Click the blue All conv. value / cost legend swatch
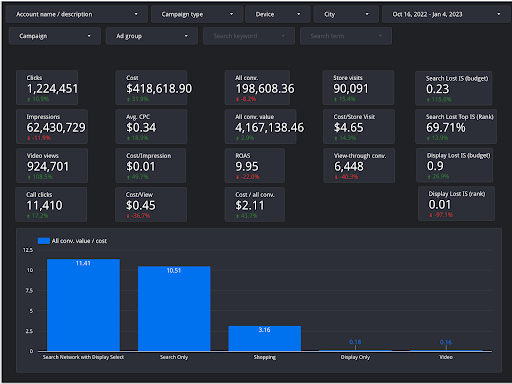 point(44,241)
